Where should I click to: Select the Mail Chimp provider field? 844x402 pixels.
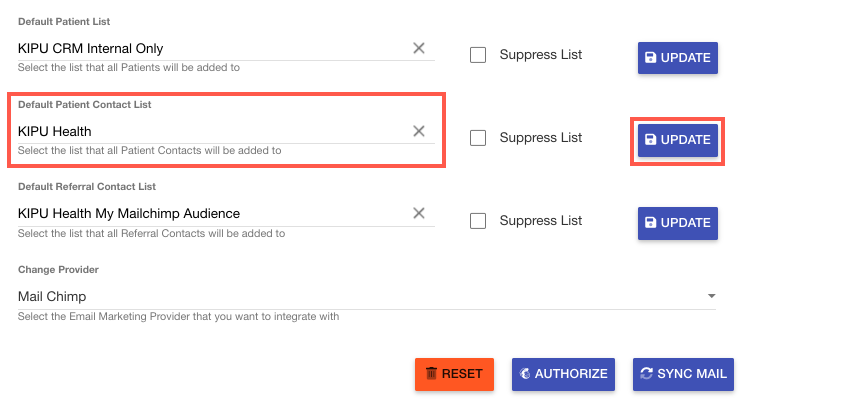click(x=360, y=296)
